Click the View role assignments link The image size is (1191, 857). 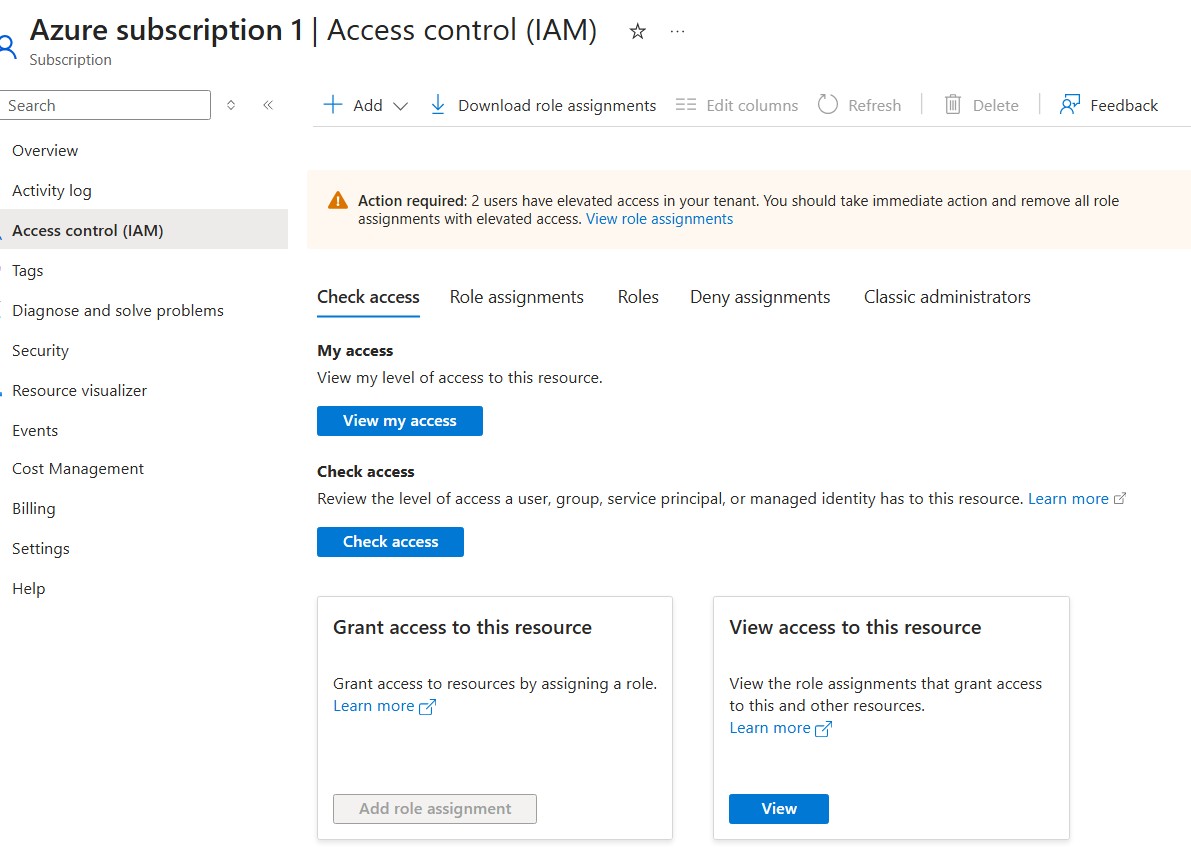[659, 219]
